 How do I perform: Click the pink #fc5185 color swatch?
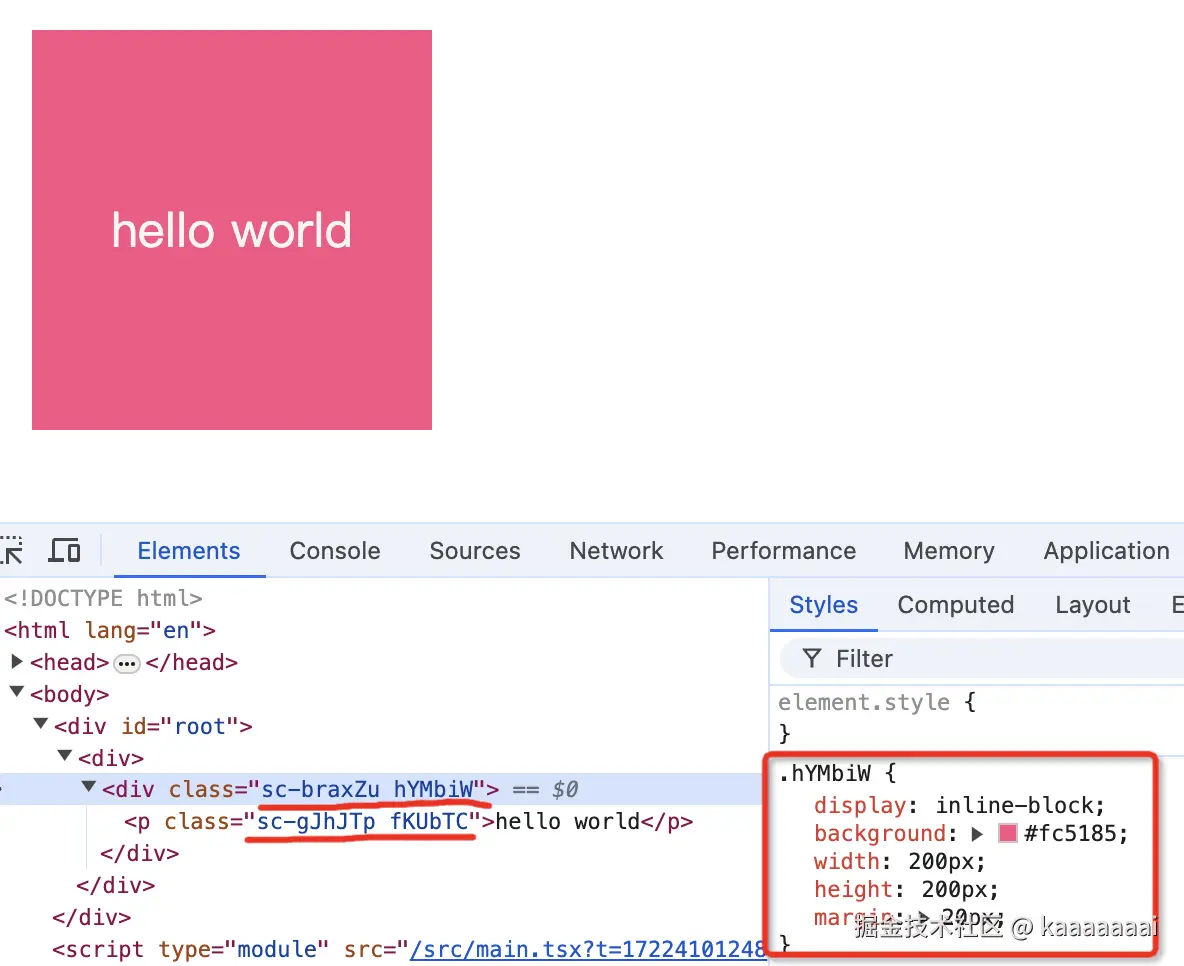click(x=1006, y=833)
